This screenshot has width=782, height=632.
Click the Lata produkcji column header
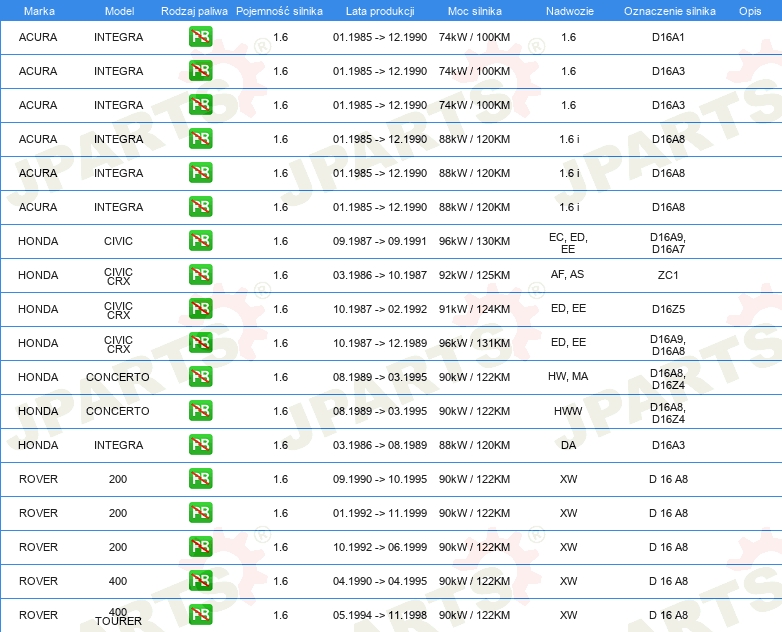[380, 11]
